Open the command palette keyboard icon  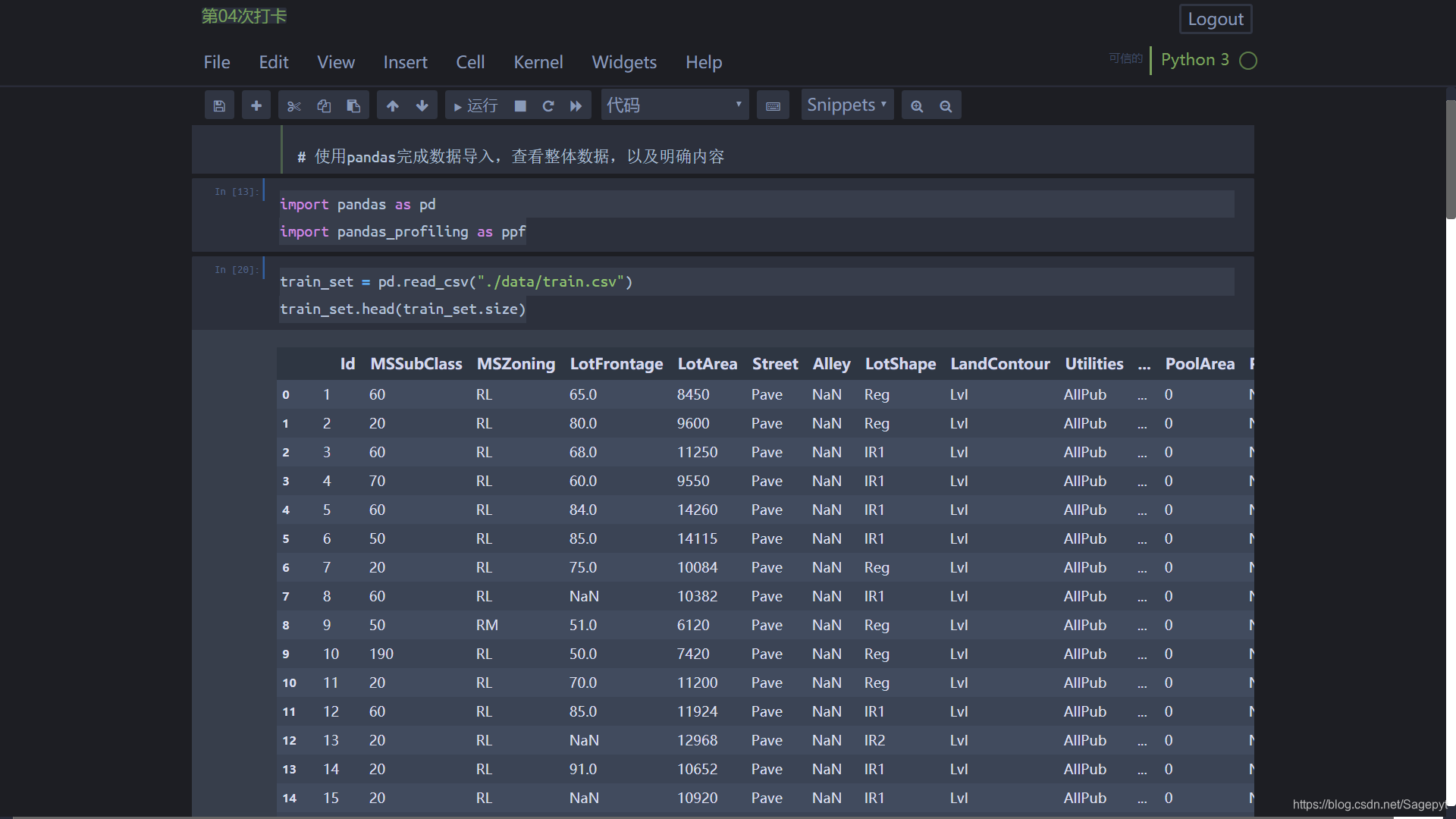click(773, 105)
